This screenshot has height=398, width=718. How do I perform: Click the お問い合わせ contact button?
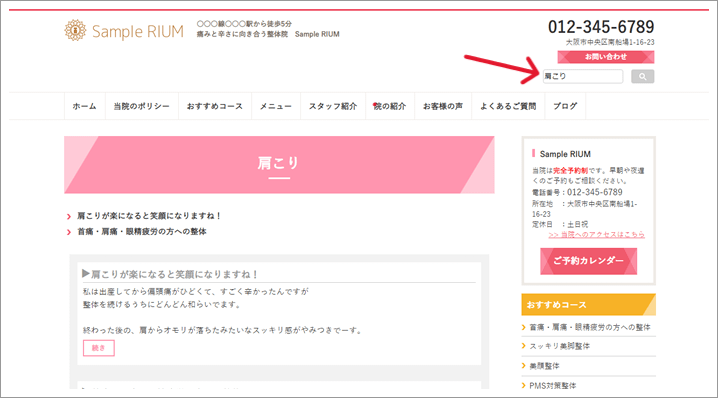click(x=605, y=57)
